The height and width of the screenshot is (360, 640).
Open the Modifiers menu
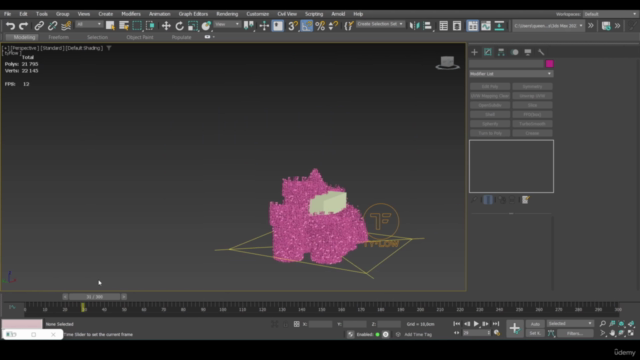point(131,14)
